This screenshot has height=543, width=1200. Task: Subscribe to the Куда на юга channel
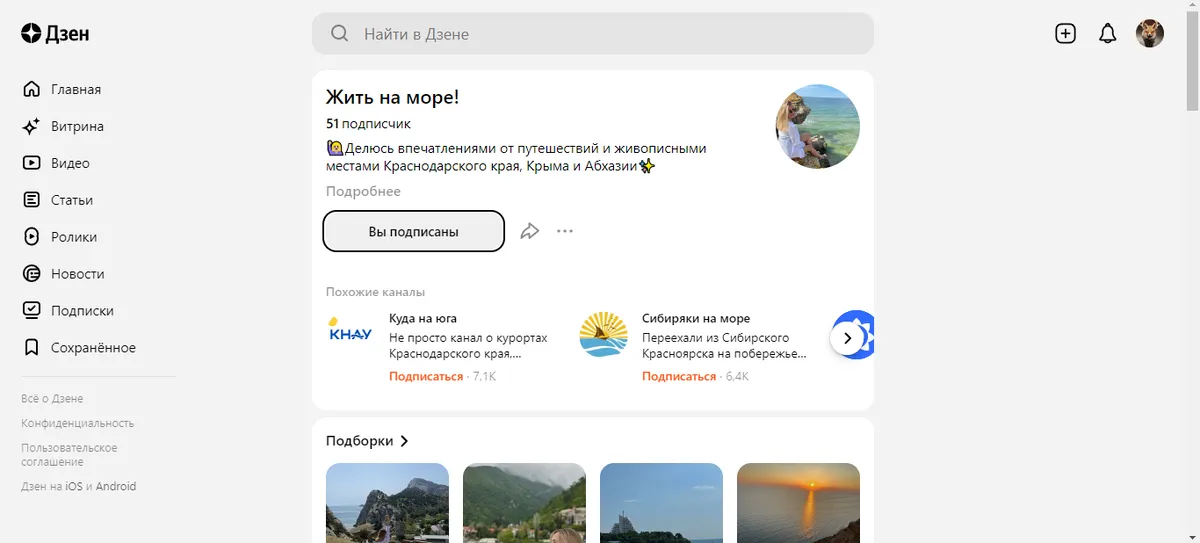426,377
